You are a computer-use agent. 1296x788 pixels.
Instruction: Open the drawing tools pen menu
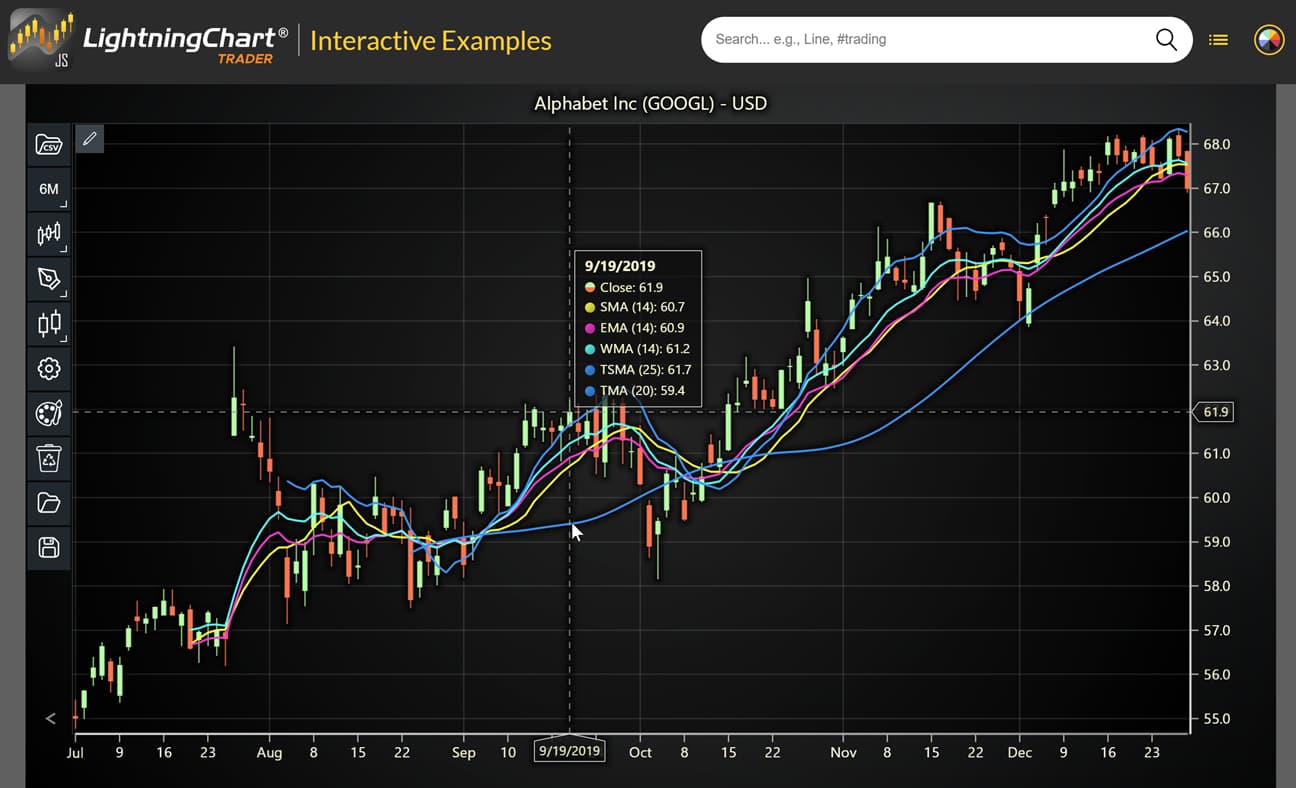point(49,279)
